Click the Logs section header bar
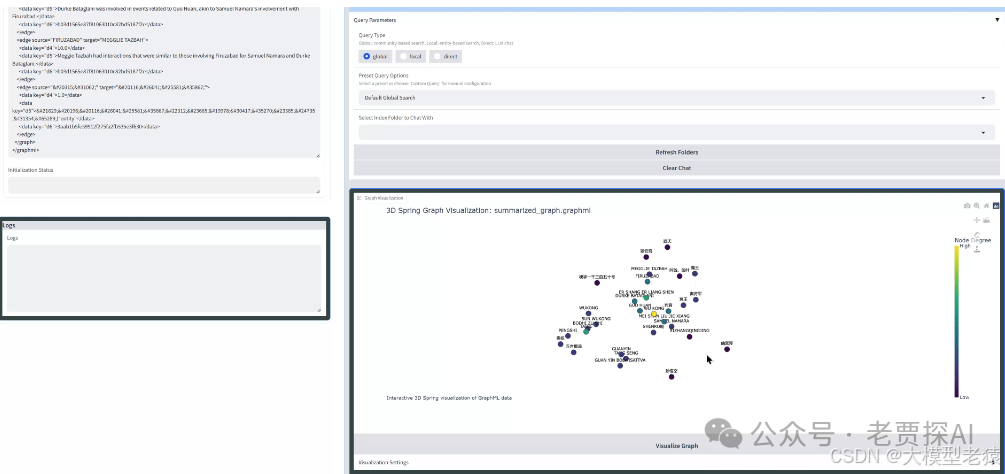This screenshot has width=1005, height=474. 164,225
